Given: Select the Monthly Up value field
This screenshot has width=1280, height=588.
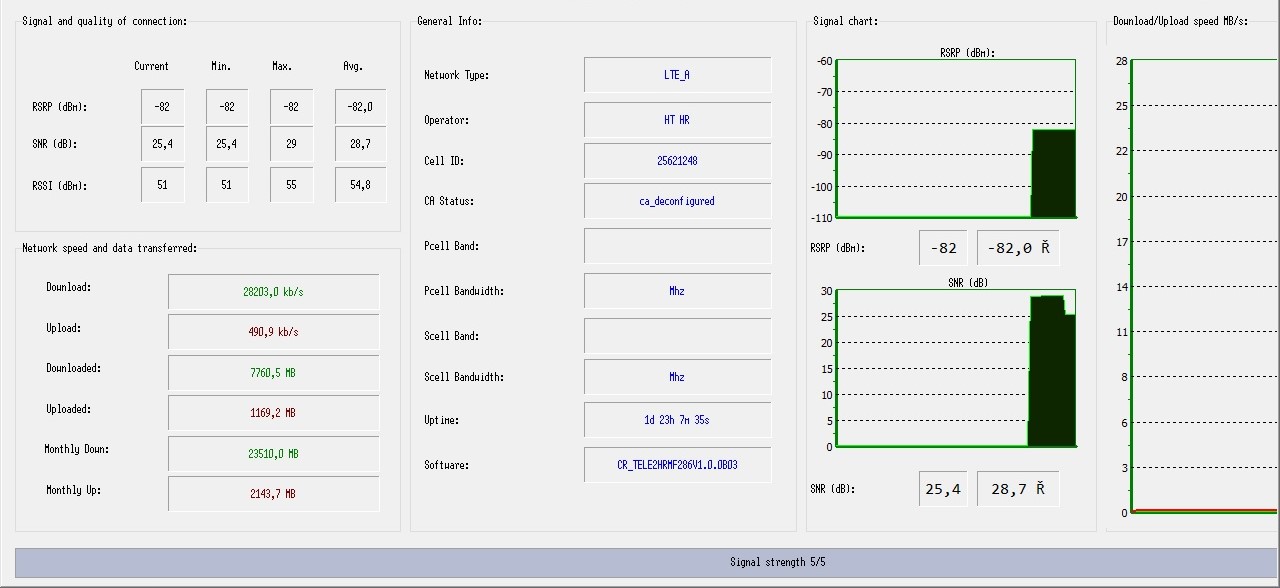Looking at the screenshot, I should click(x=273, y=494).
